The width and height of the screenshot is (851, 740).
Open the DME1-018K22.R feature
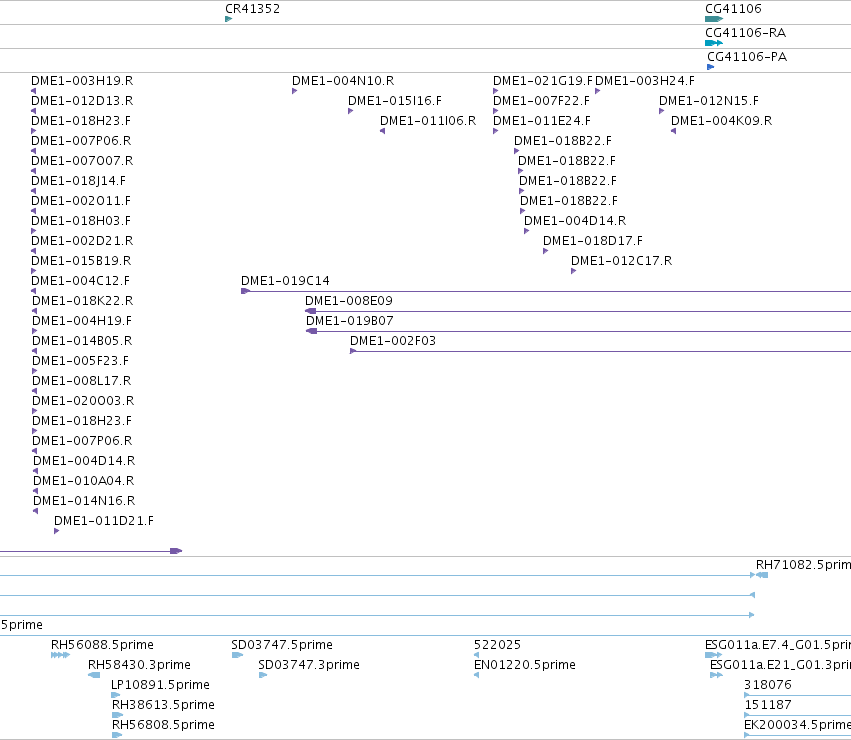(82, 301)
